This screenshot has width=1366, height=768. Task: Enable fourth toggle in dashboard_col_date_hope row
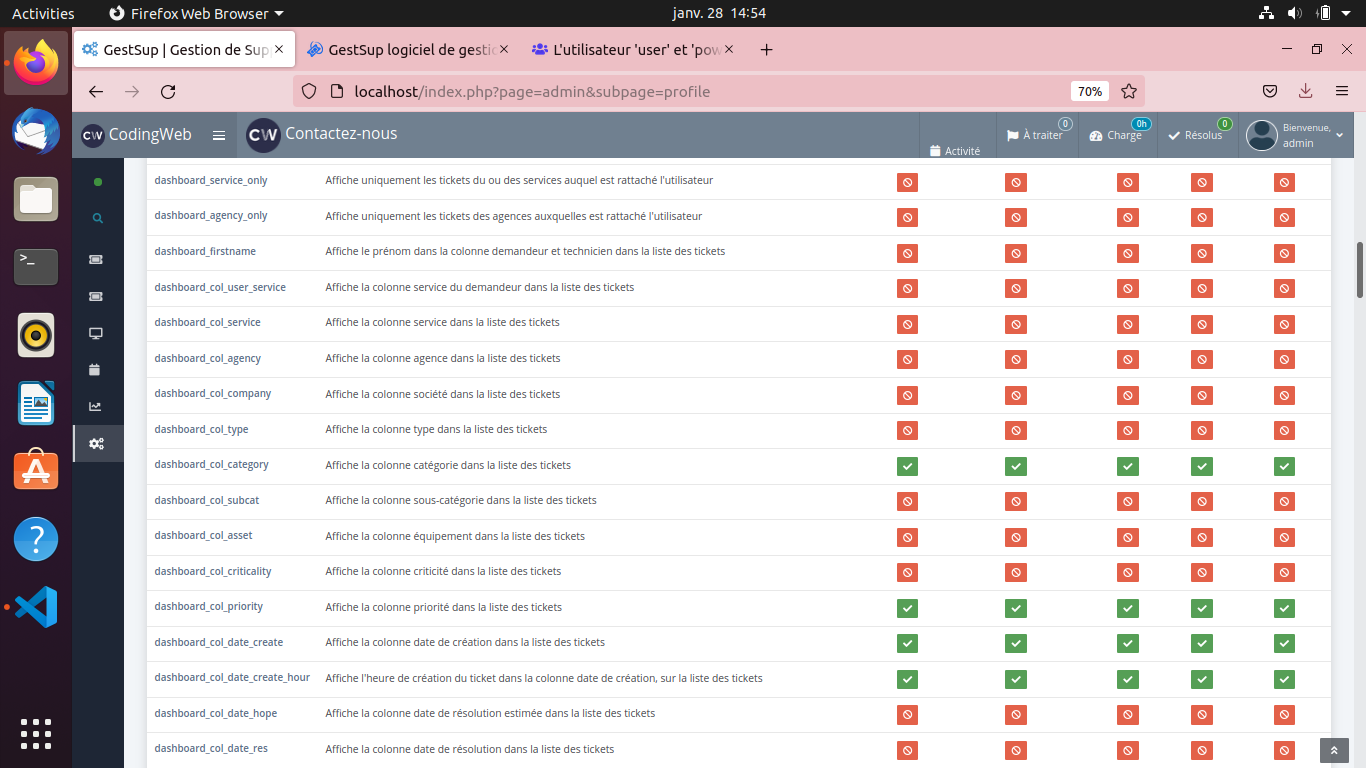1202,715
